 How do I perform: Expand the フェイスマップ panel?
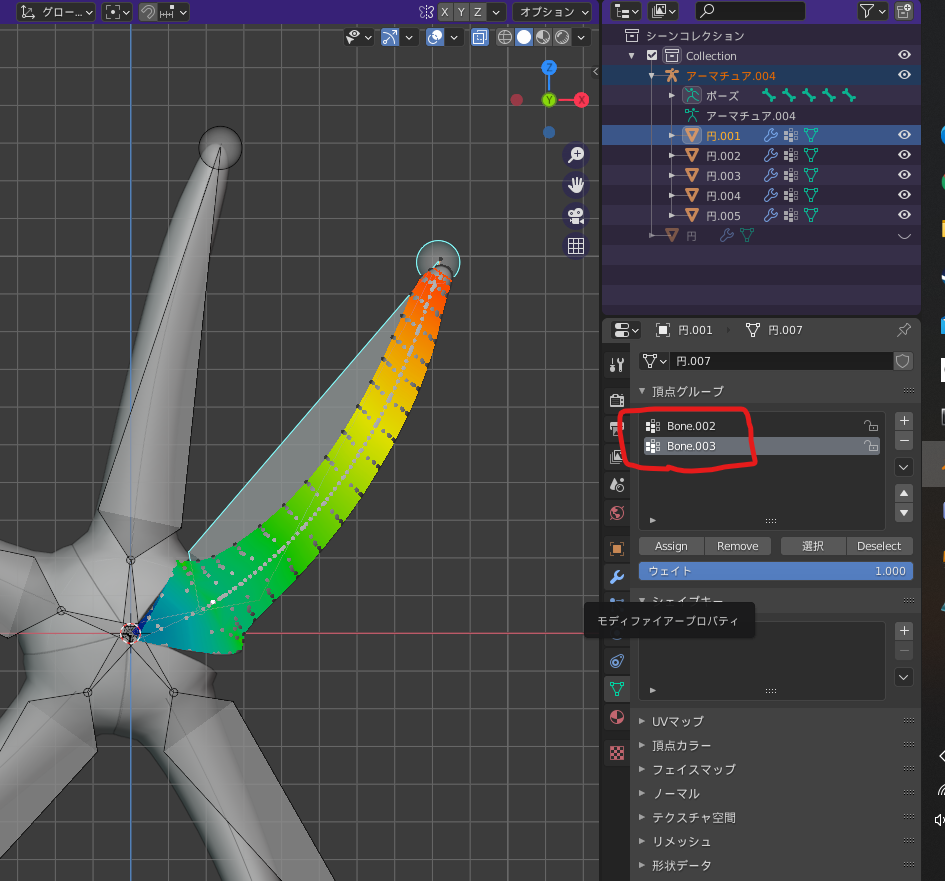[x=642, y=769]
